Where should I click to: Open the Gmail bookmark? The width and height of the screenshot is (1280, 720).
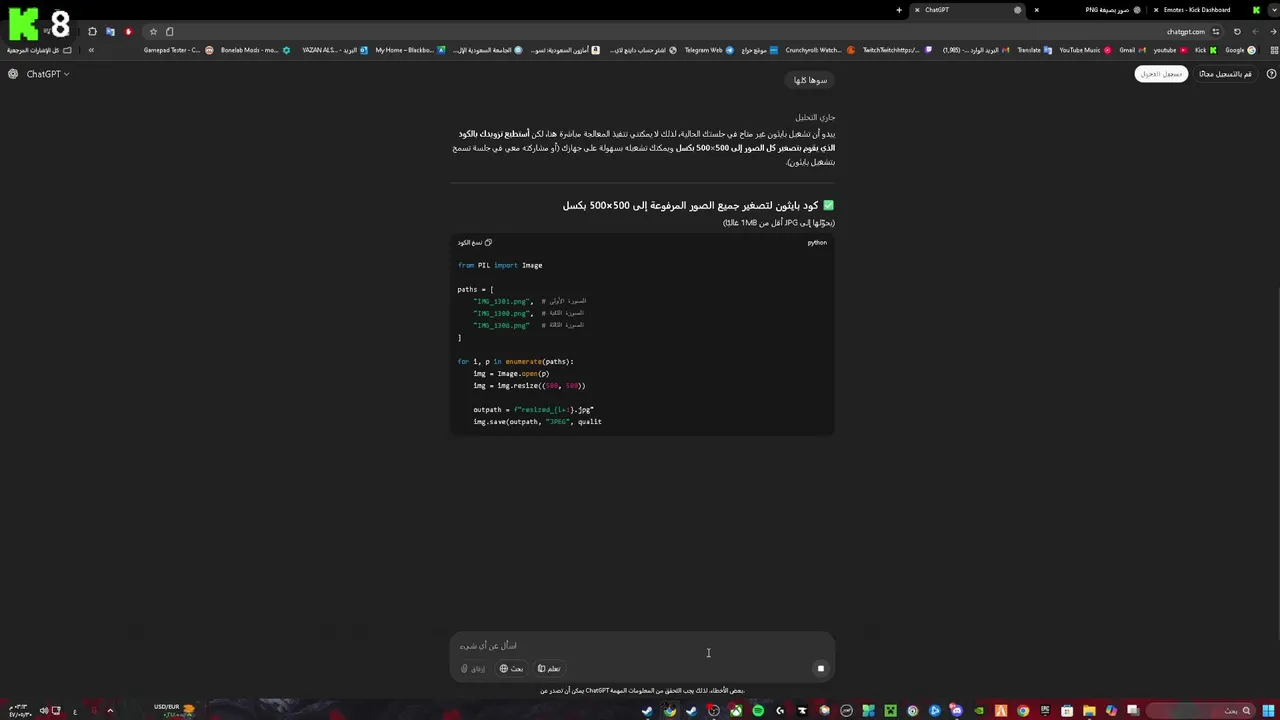1132,50
